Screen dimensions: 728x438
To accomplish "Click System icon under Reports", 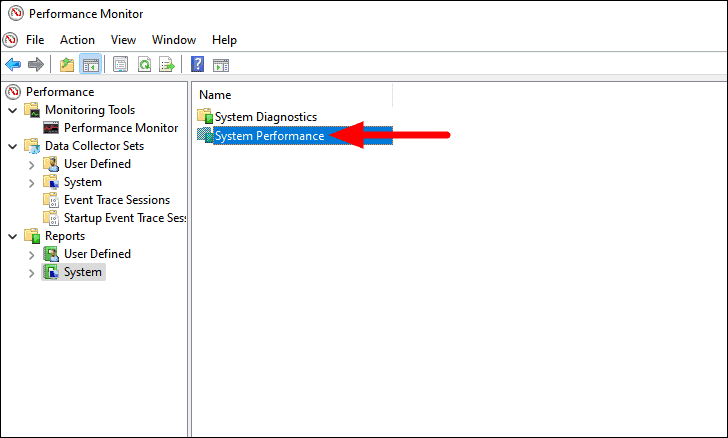I will [x=51, y=272].
